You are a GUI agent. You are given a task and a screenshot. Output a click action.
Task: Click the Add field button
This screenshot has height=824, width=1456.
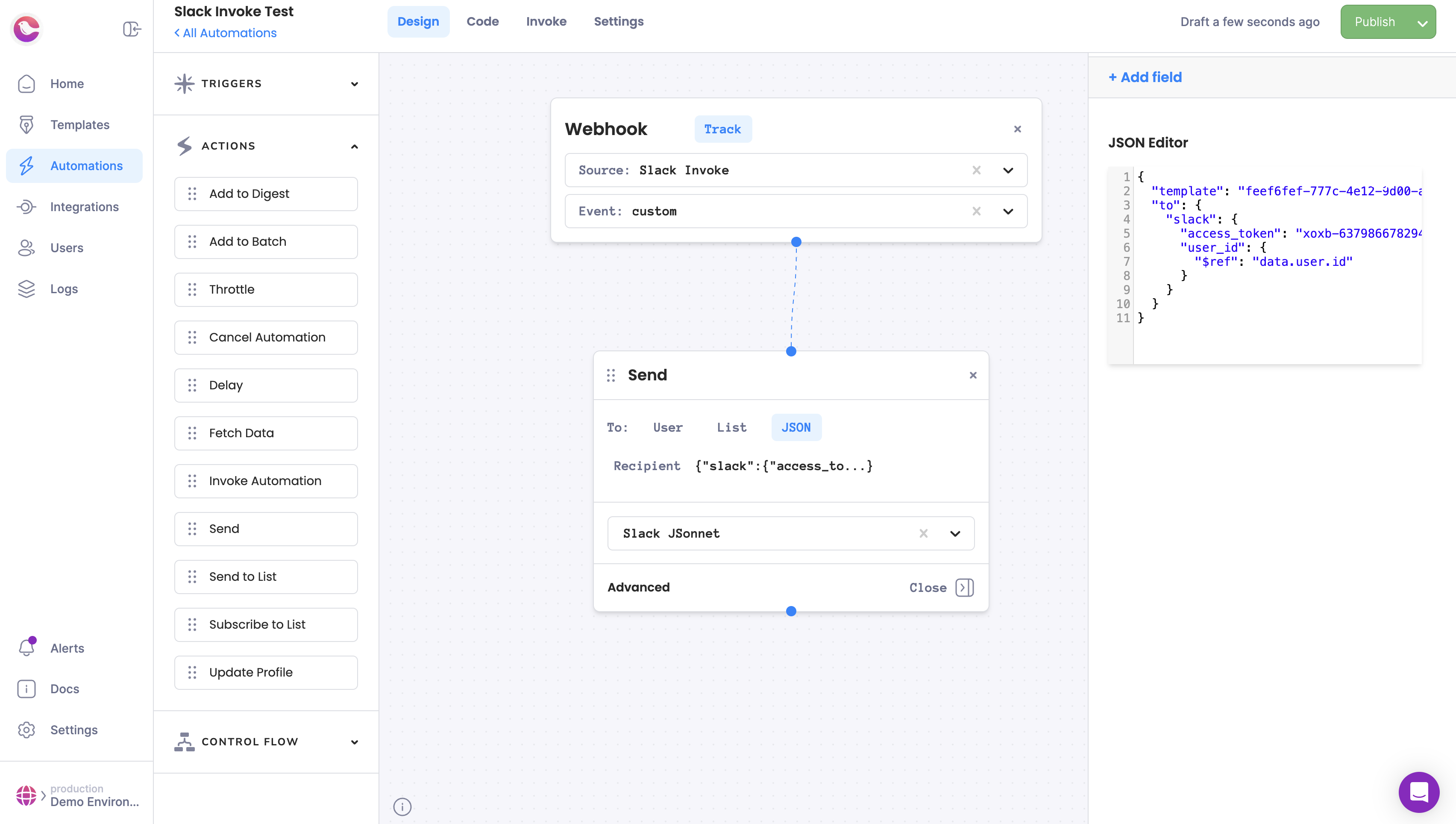1145,77
